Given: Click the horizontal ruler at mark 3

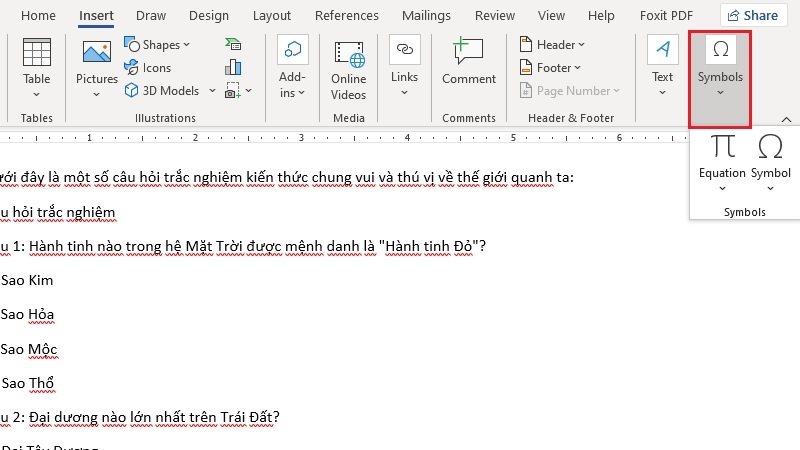Looking at the screenshot, I should tap(301, 137).
